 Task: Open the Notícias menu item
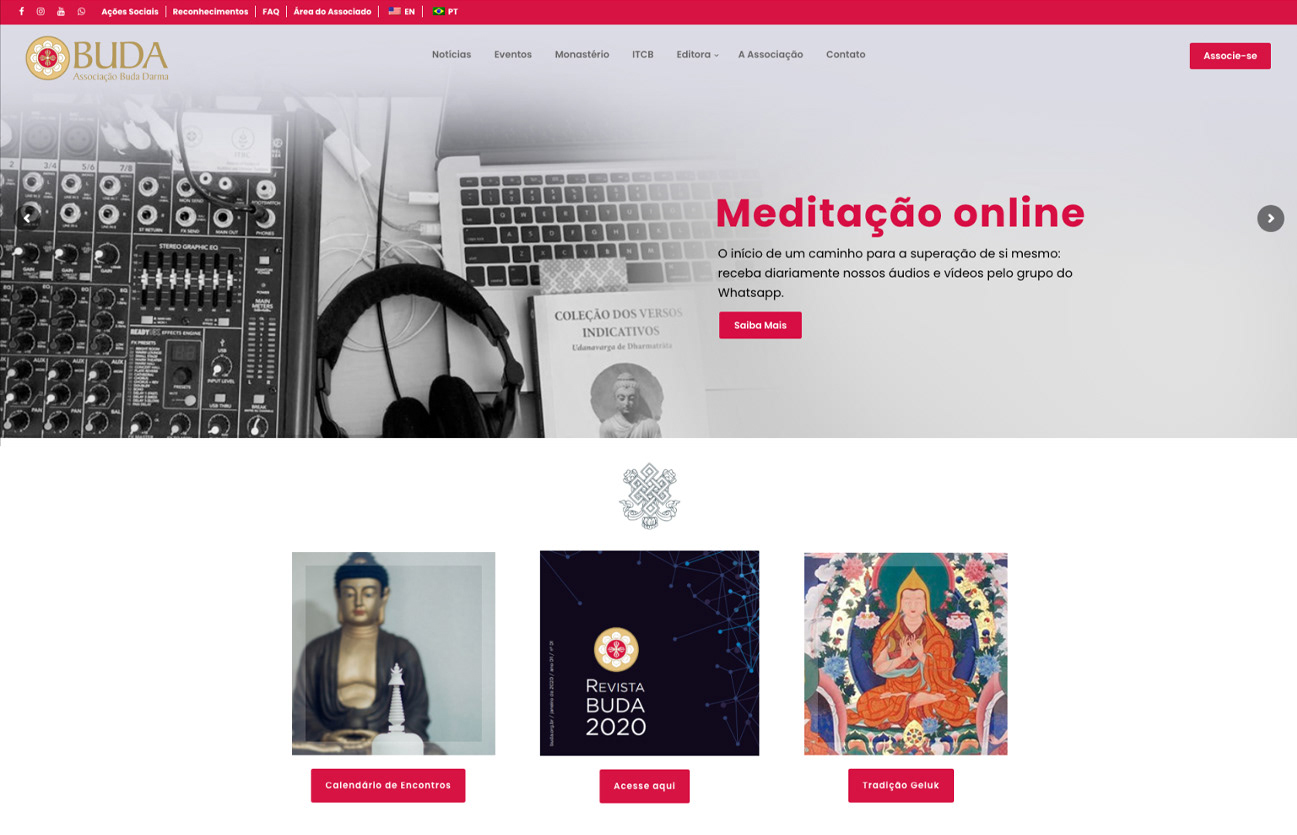coord(451,54)
